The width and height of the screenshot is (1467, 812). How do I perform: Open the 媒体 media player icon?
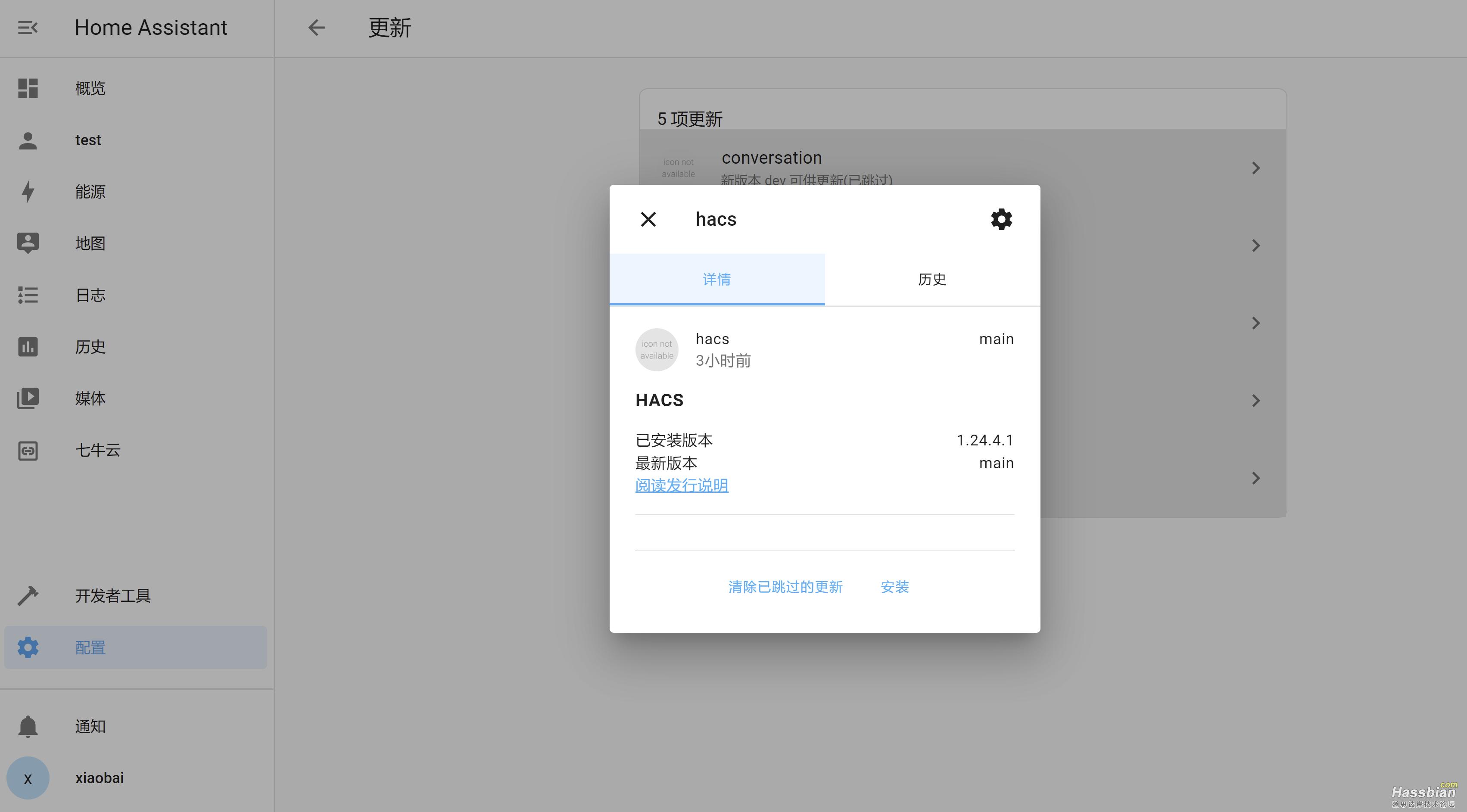coord(27,398)
